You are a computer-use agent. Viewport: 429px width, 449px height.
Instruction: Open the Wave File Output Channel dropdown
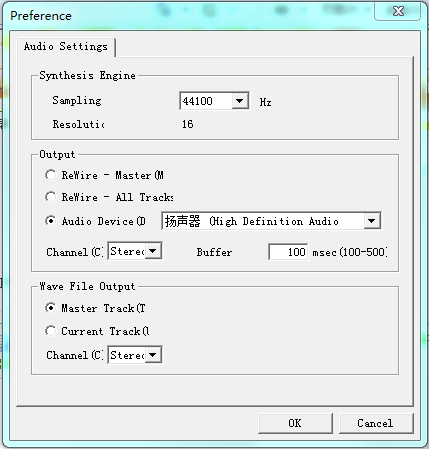[x=153, y=354]
